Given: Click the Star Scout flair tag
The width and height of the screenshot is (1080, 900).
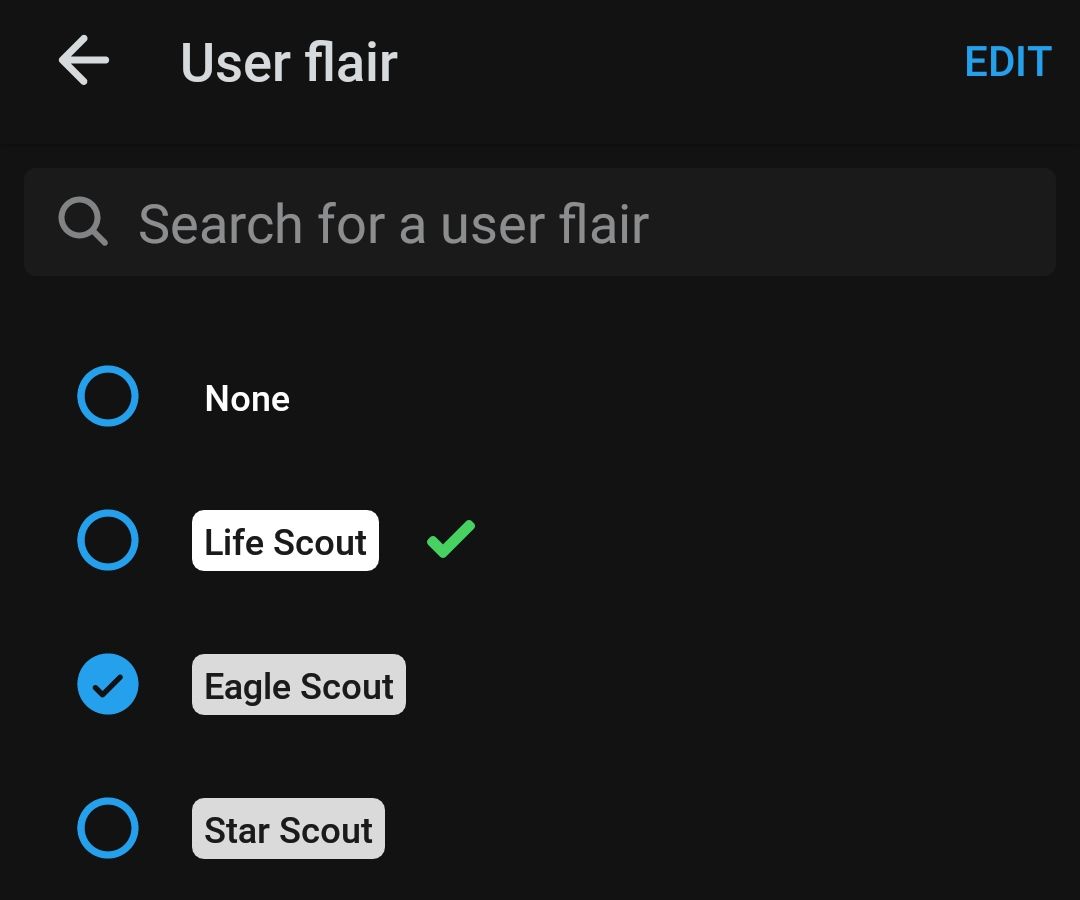Looking at the screenshot, I should pos(288,828).
